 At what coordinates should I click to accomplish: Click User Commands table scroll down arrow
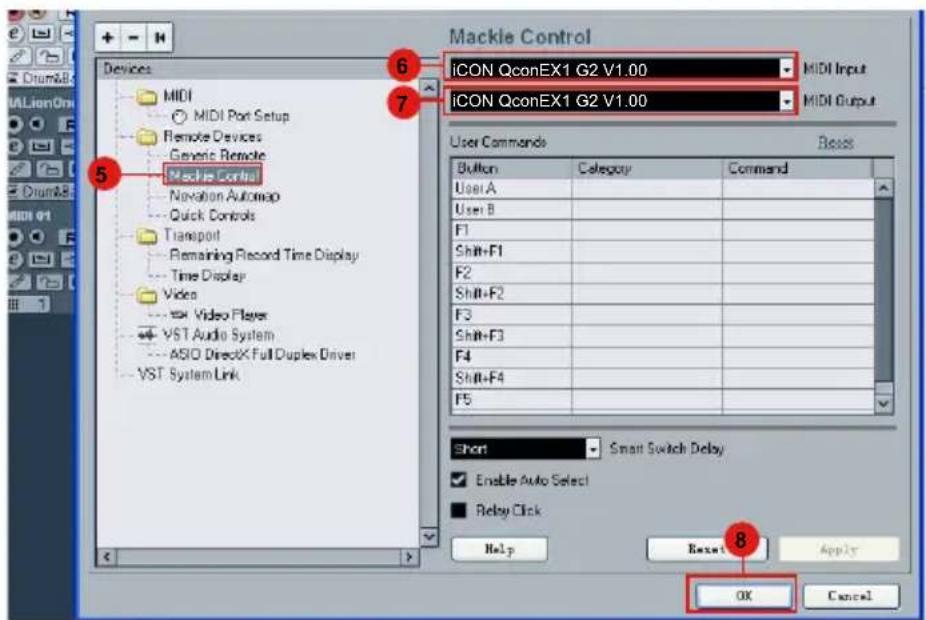(883, 404)
